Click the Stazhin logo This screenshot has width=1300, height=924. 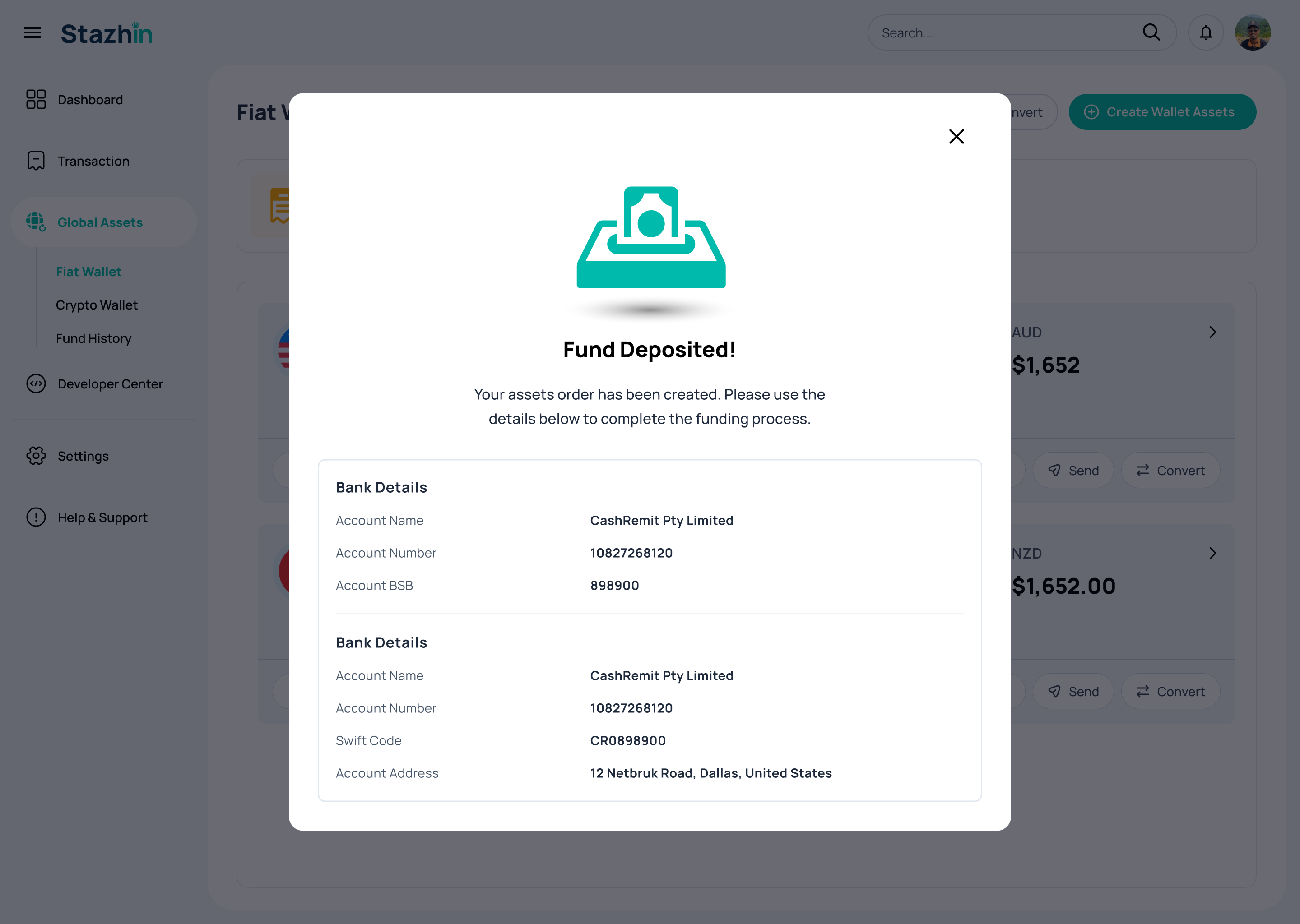107,33
